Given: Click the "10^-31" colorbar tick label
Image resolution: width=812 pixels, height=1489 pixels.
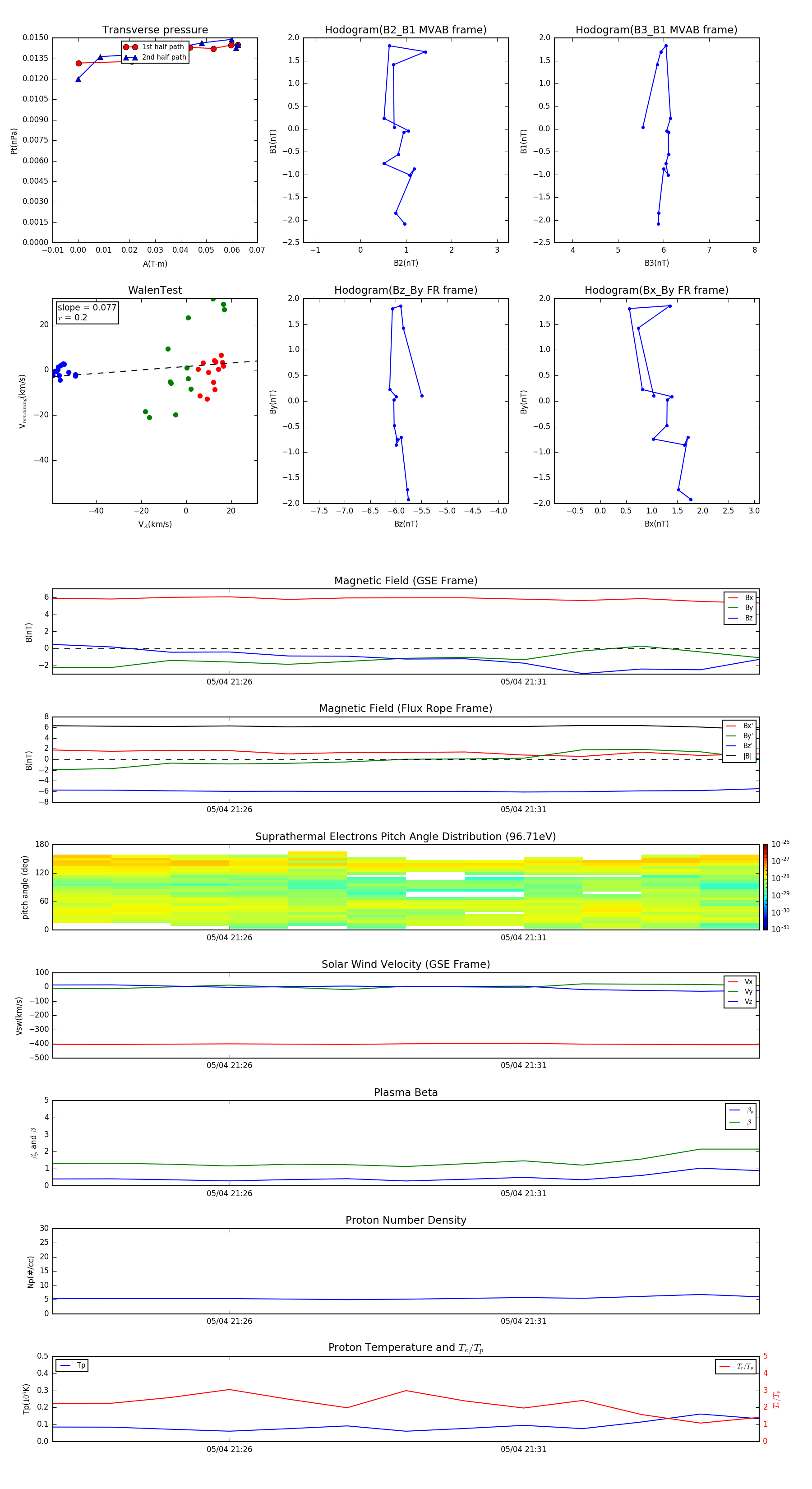Looking at the screenshot, I should point(780,929).
